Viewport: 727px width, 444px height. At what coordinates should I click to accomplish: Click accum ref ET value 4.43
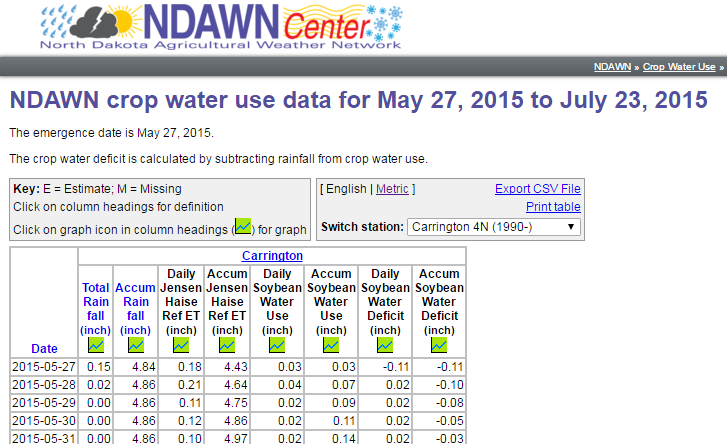227,367
